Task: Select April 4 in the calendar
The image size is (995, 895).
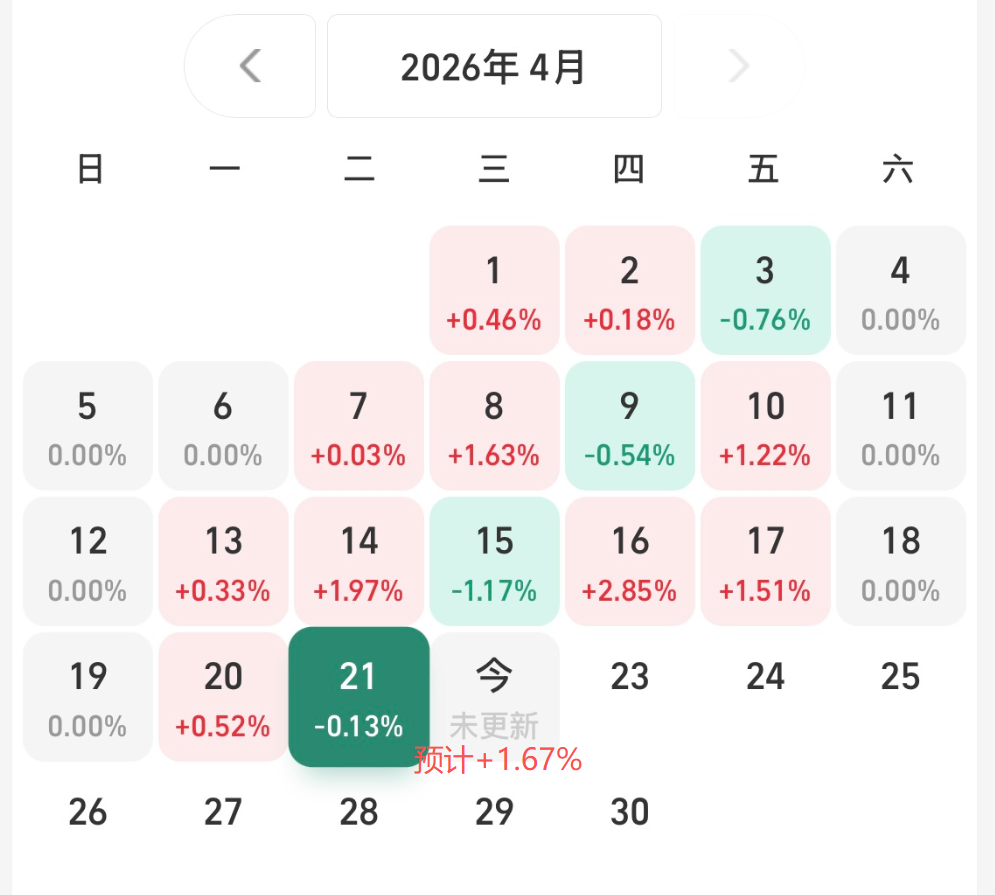Action: pos(901,290)
